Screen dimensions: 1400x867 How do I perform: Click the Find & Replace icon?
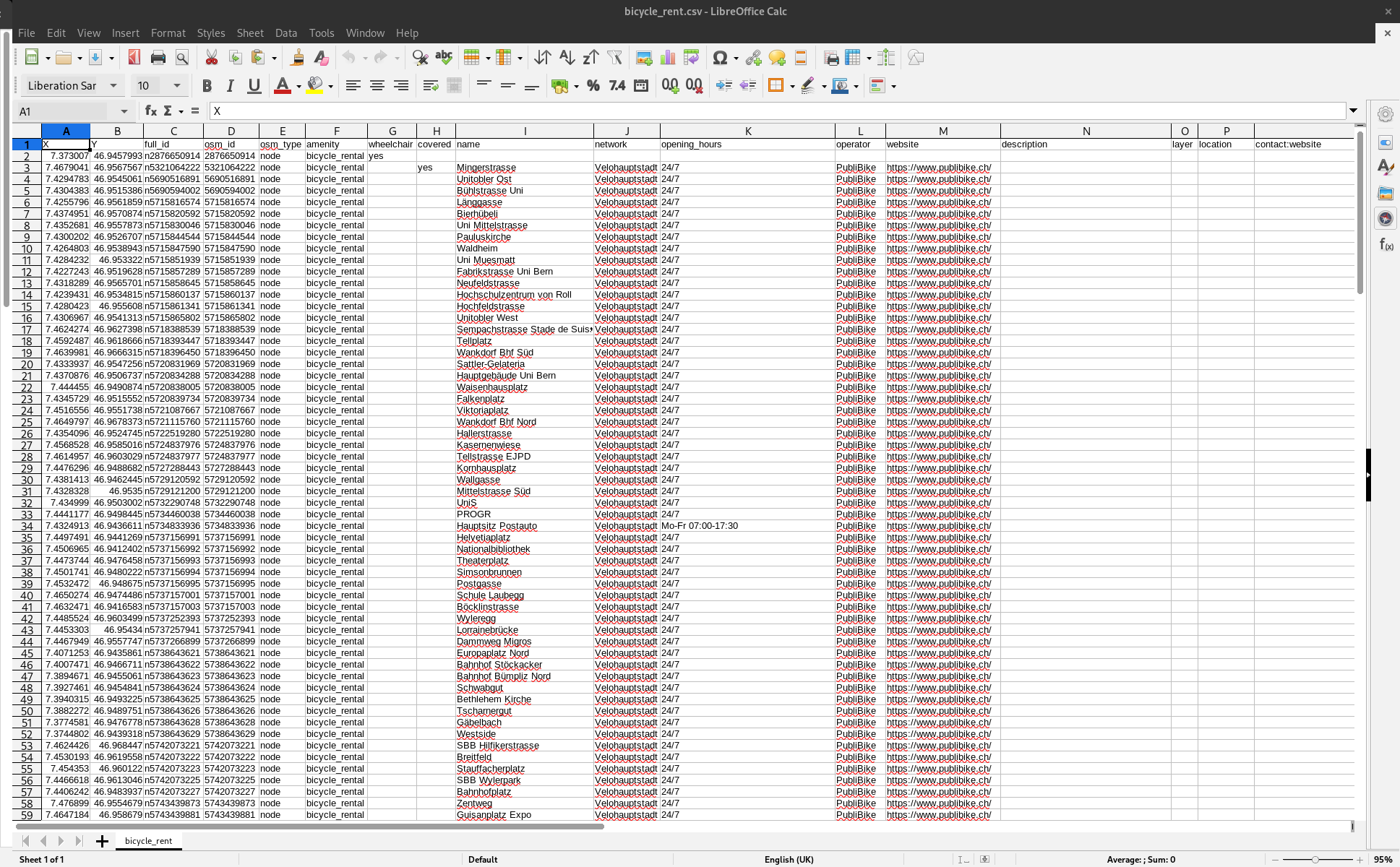(420, 58)
